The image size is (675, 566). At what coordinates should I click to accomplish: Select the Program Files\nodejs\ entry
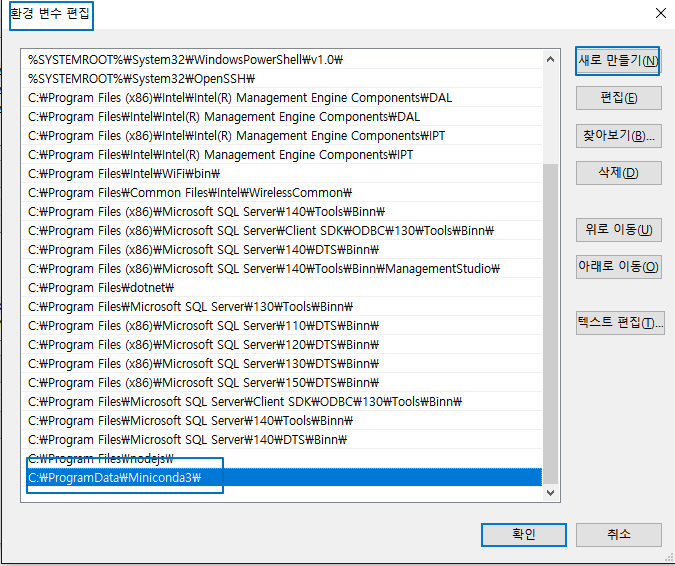pos(282,458)
